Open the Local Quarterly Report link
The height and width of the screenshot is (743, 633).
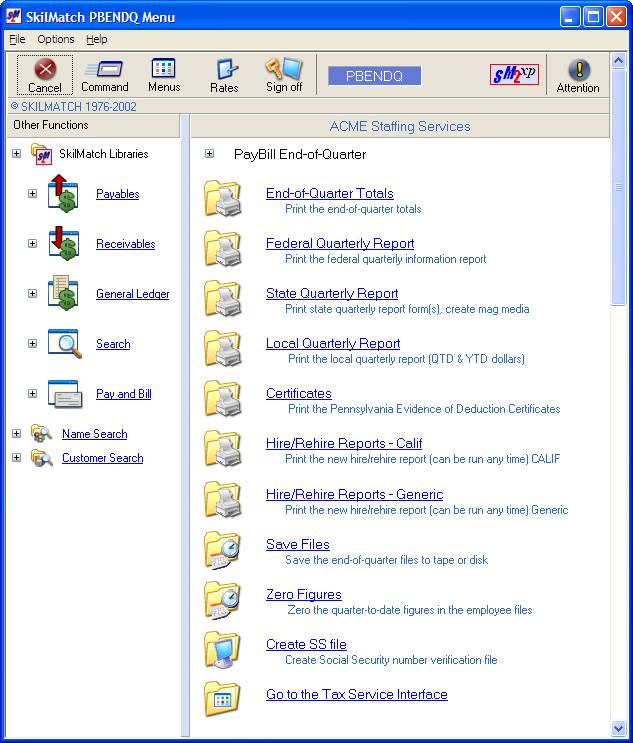pos(333,344)
